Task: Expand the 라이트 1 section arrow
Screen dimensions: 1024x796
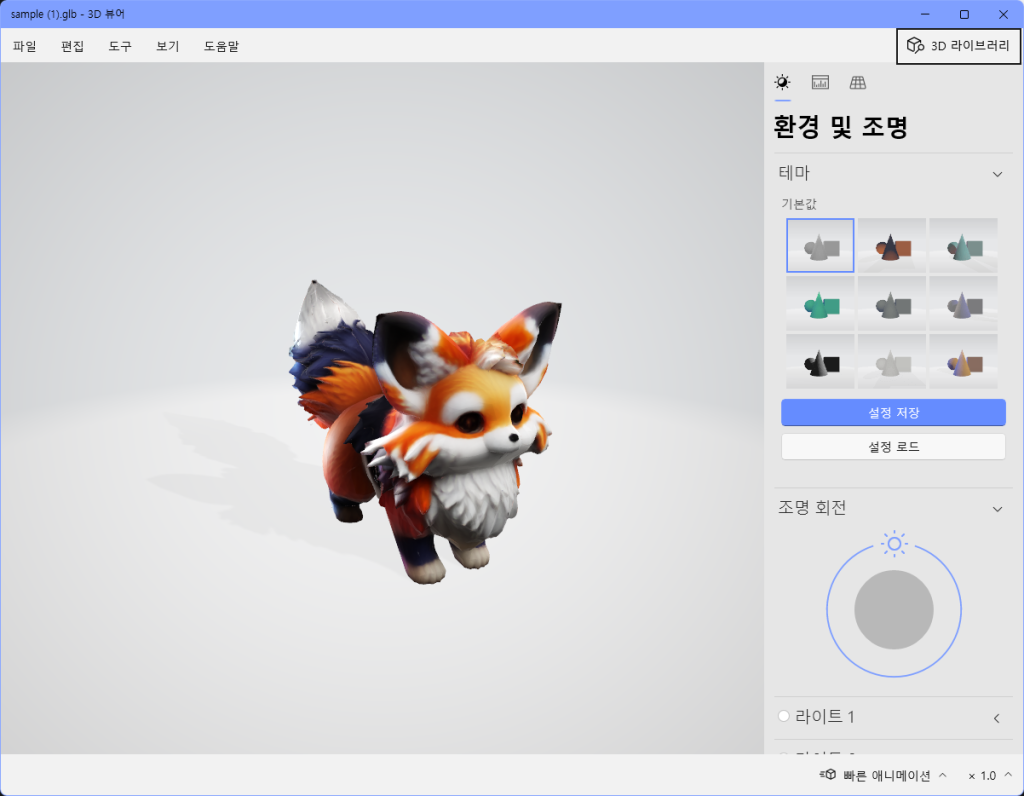Action: 997,718
